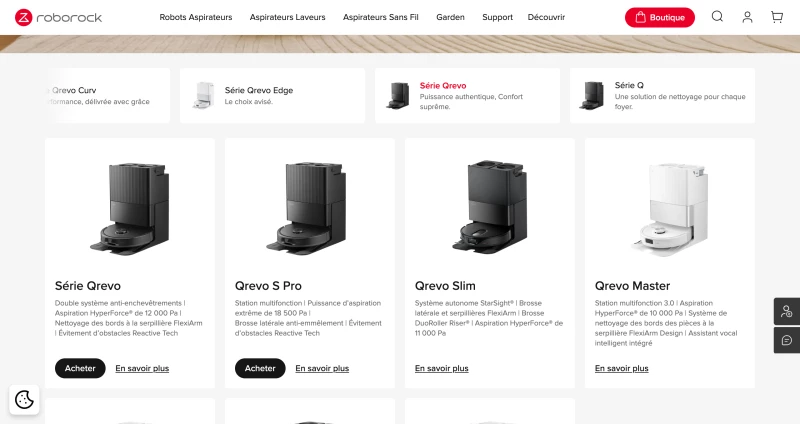
Task: Open the Aspirateurs Laveurs menu
Action: [287, 17]
